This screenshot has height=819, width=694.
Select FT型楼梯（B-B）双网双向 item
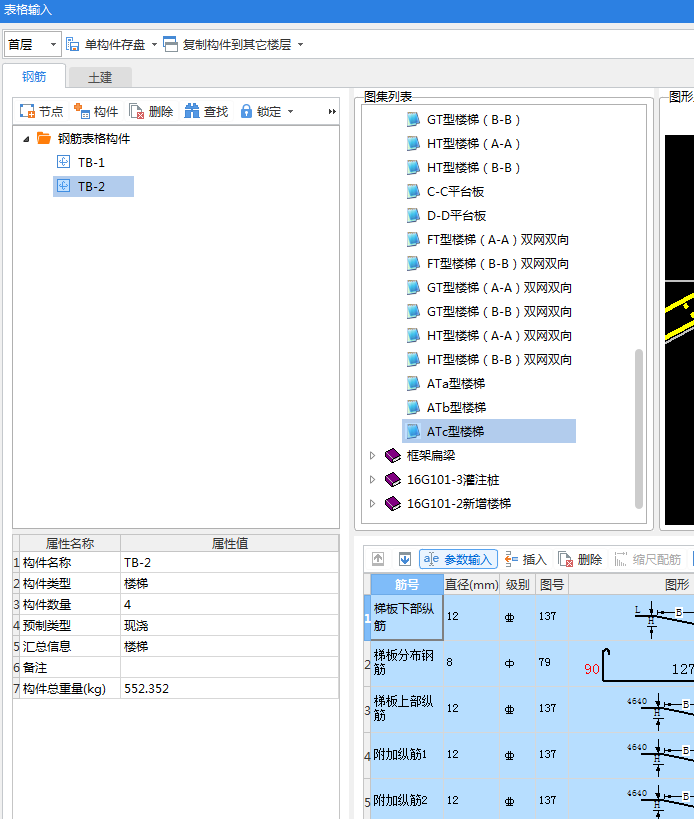(x=498, y=264)
